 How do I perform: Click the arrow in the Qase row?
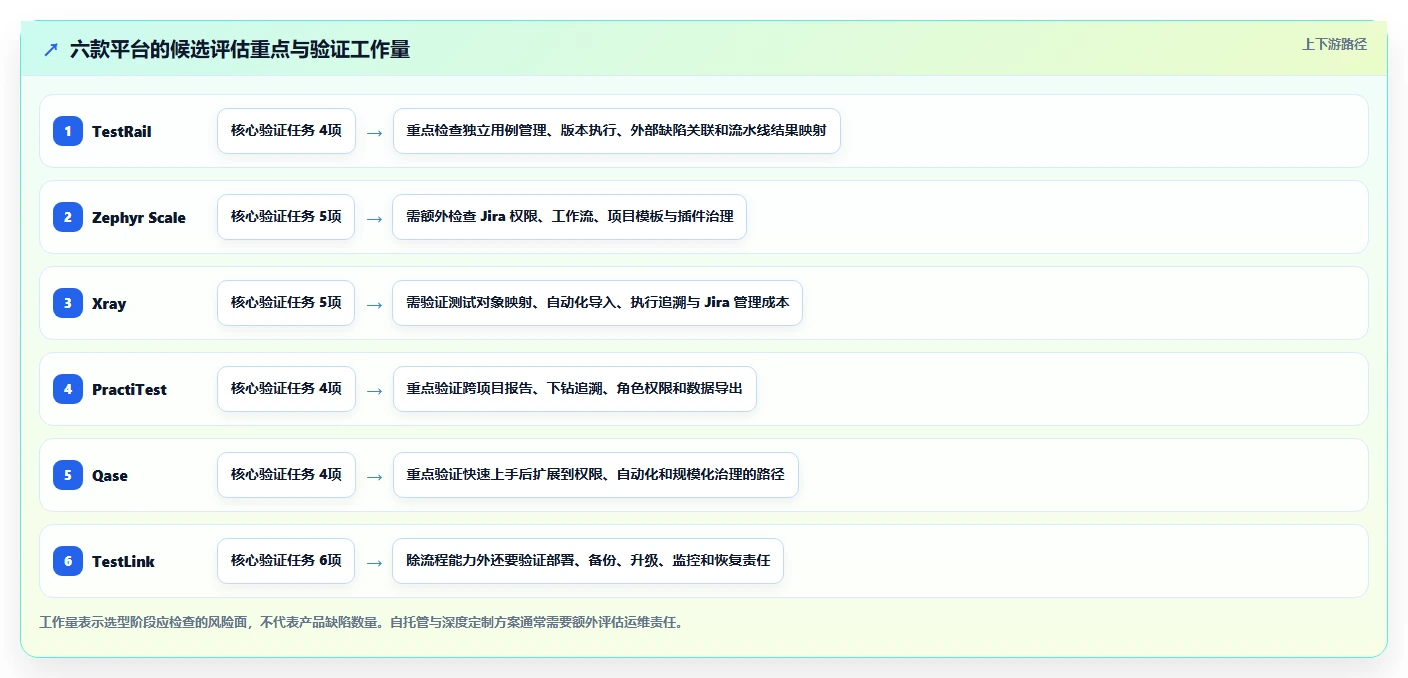(374, 476)
